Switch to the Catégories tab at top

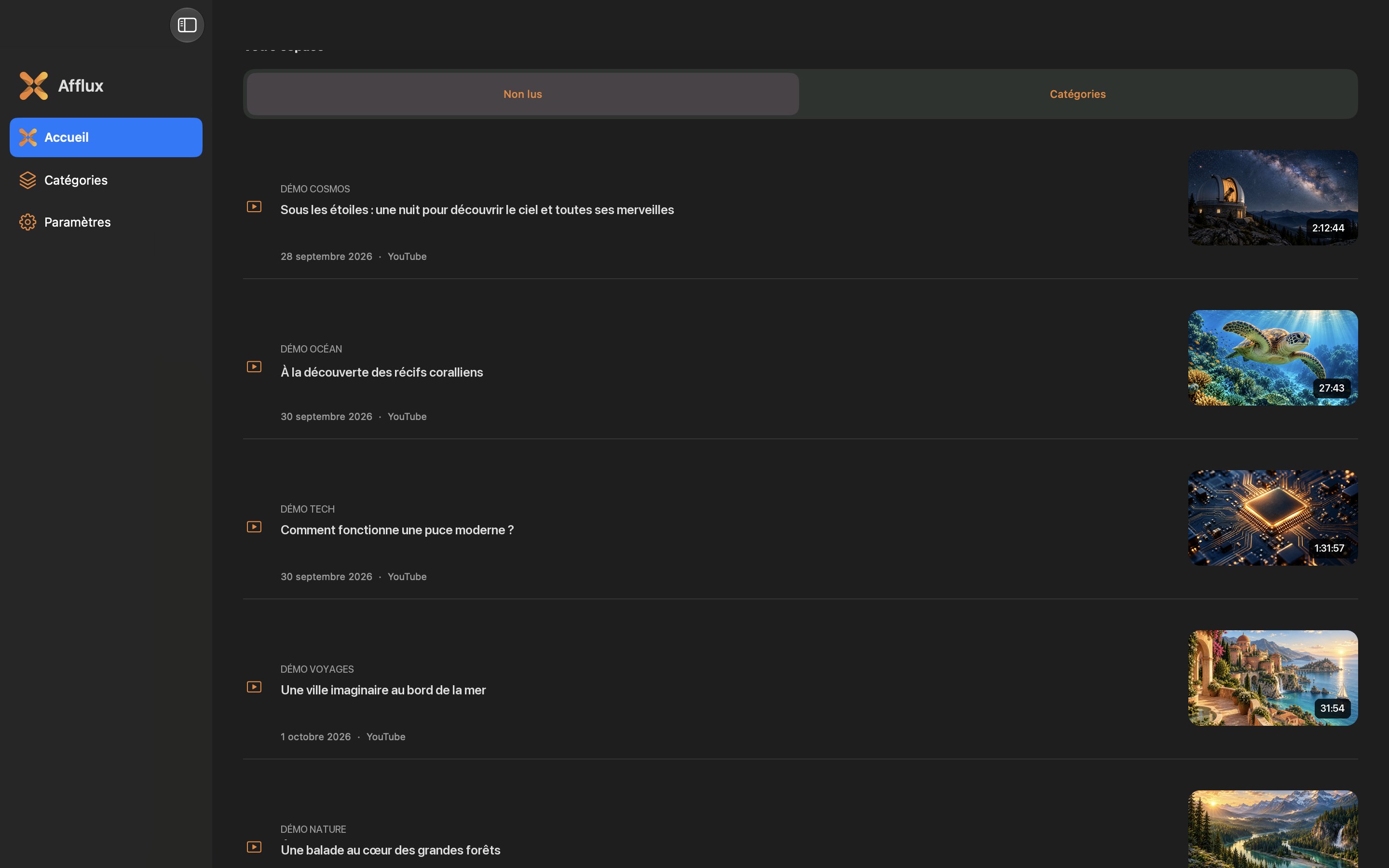(x=1078, y=94)
